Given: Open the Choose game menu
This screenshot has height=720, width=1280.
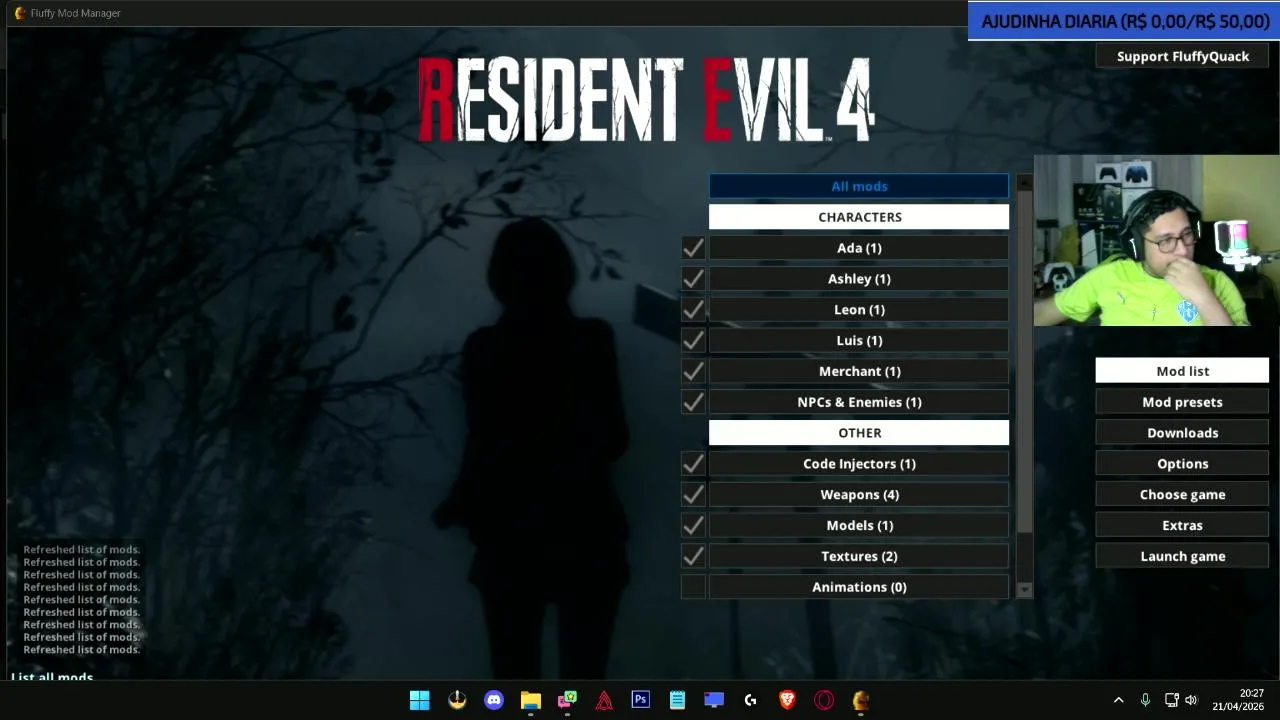Looking at the screenshot, I should [1182, 495].
